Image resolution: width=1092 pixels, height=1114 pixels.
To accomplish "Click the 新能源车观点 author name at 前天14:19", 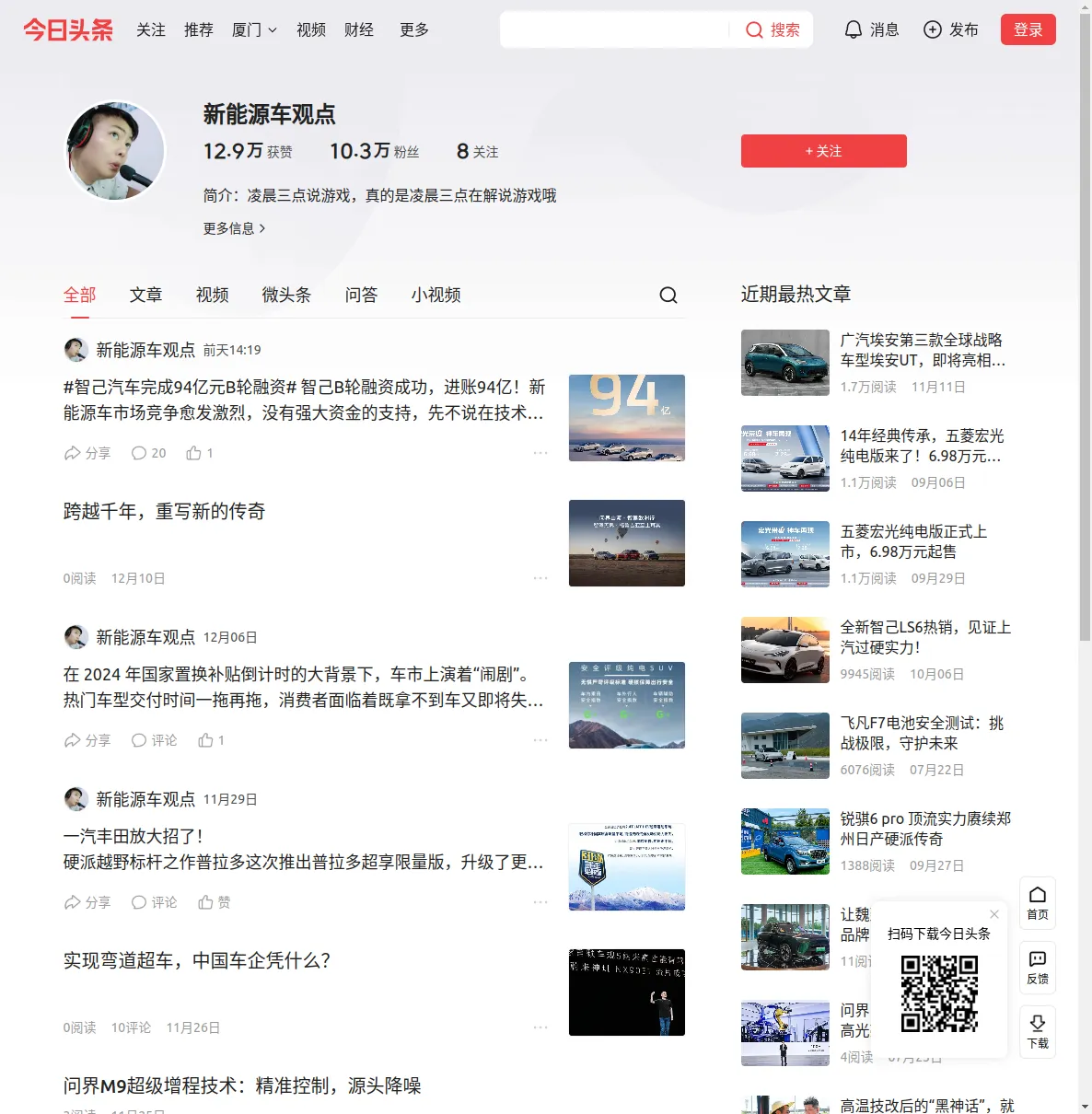I will pos(145,350).
